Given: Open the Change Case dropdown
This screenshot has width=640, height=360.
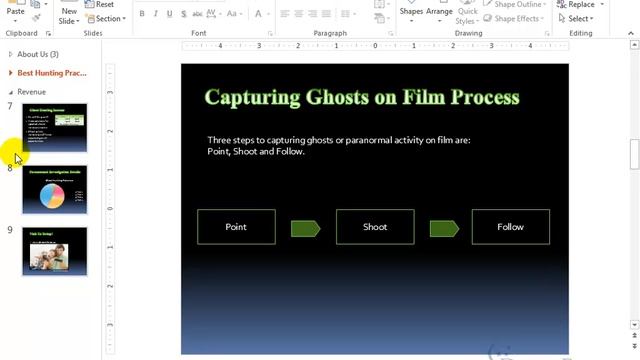Looking at the screenshot, I should click(x=234, y=13).
